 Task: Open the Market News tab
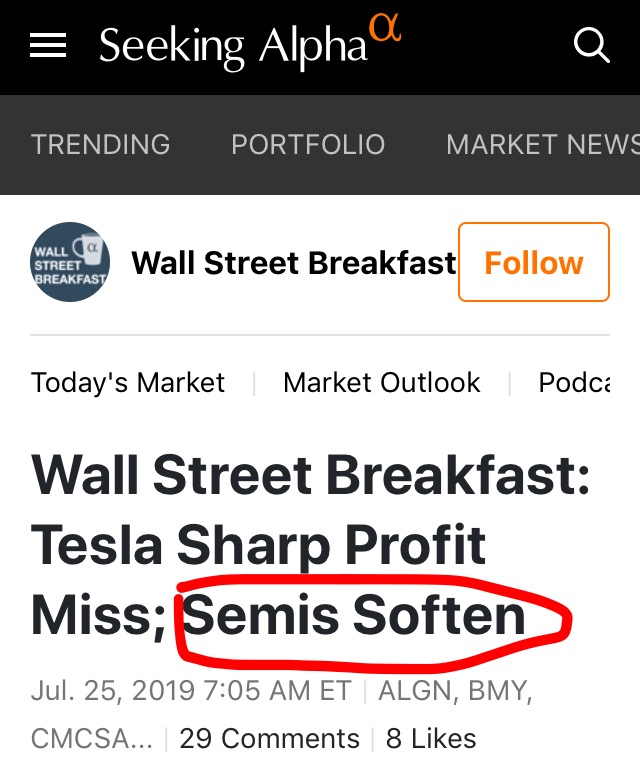click(542, 145)
